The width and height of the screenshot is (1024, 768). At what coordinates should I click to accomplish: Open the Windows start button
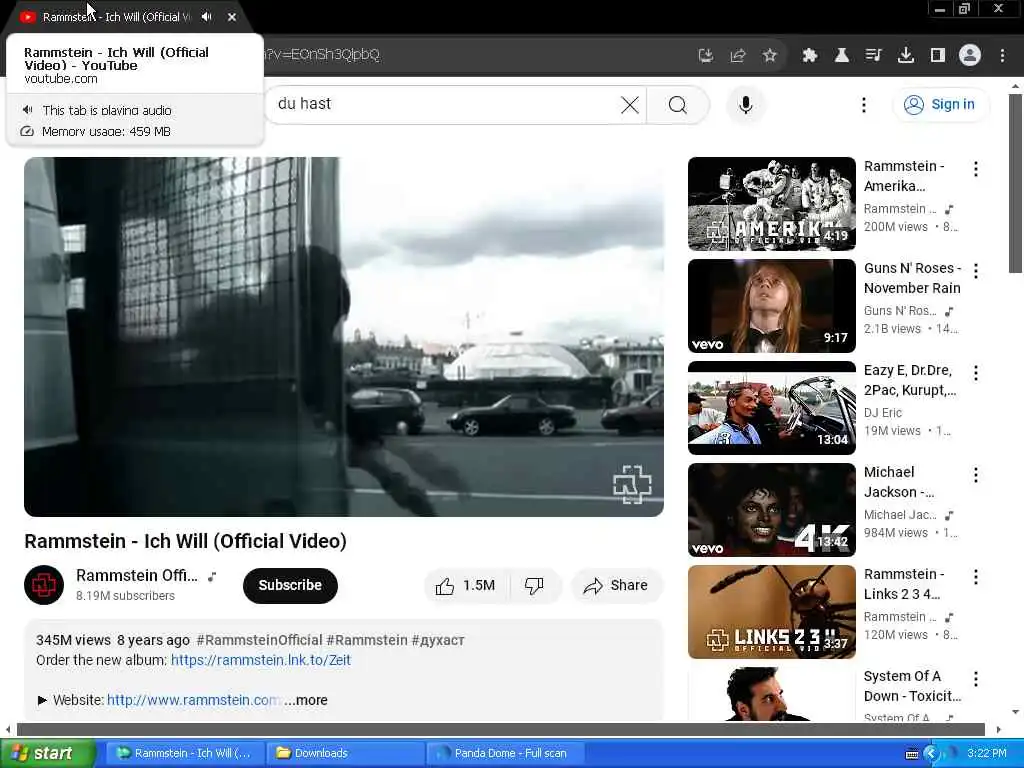47,754
